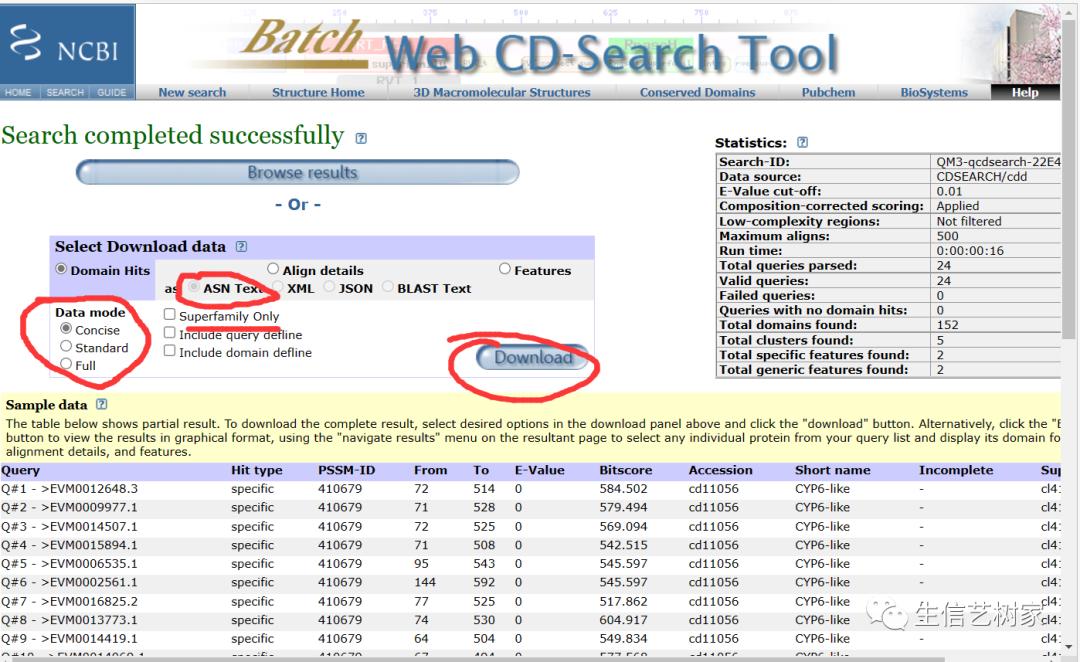Open the GUIDE link under NCBI

click(112, 92)
